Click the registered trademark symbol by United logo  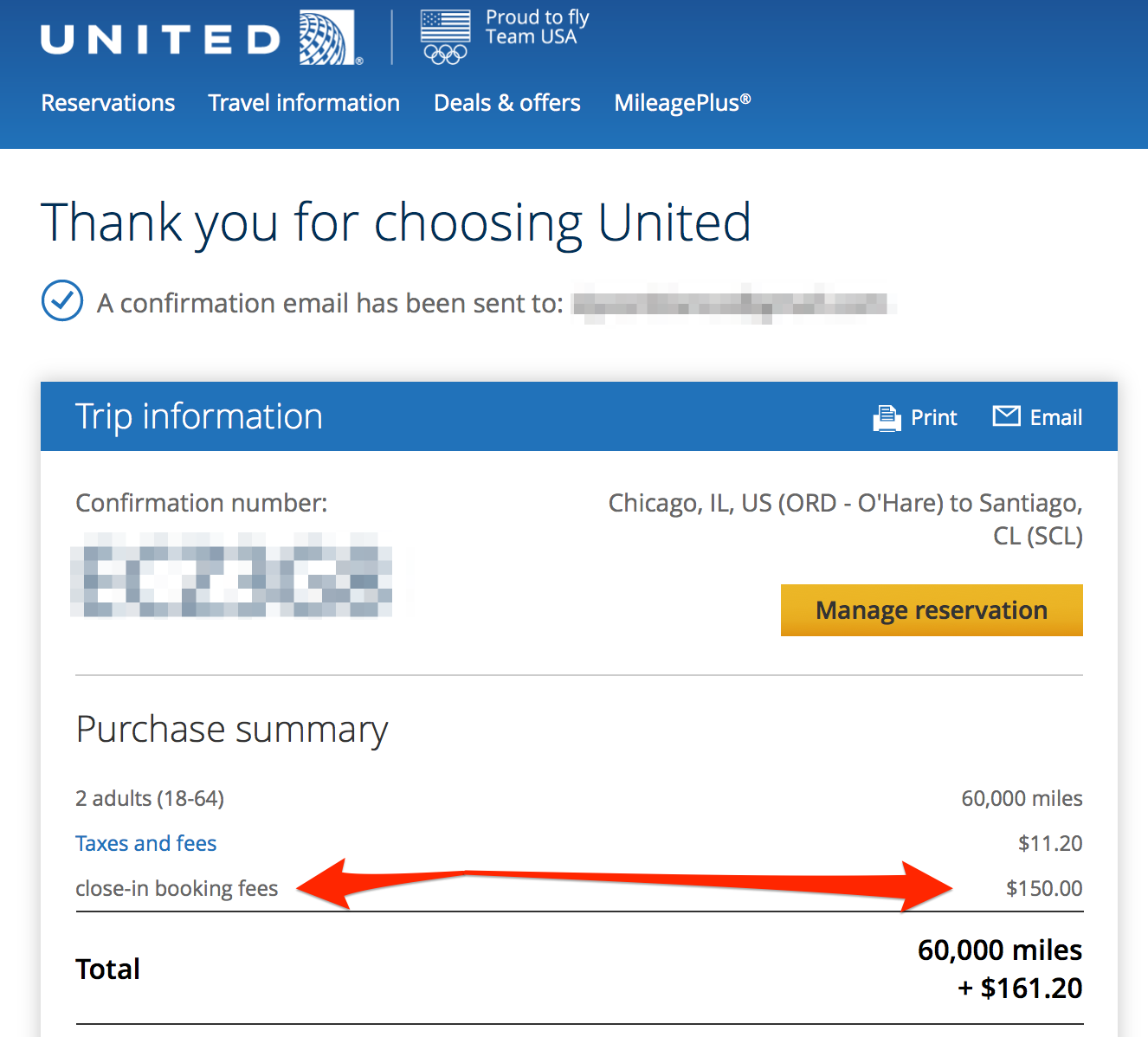pos(358,61)
